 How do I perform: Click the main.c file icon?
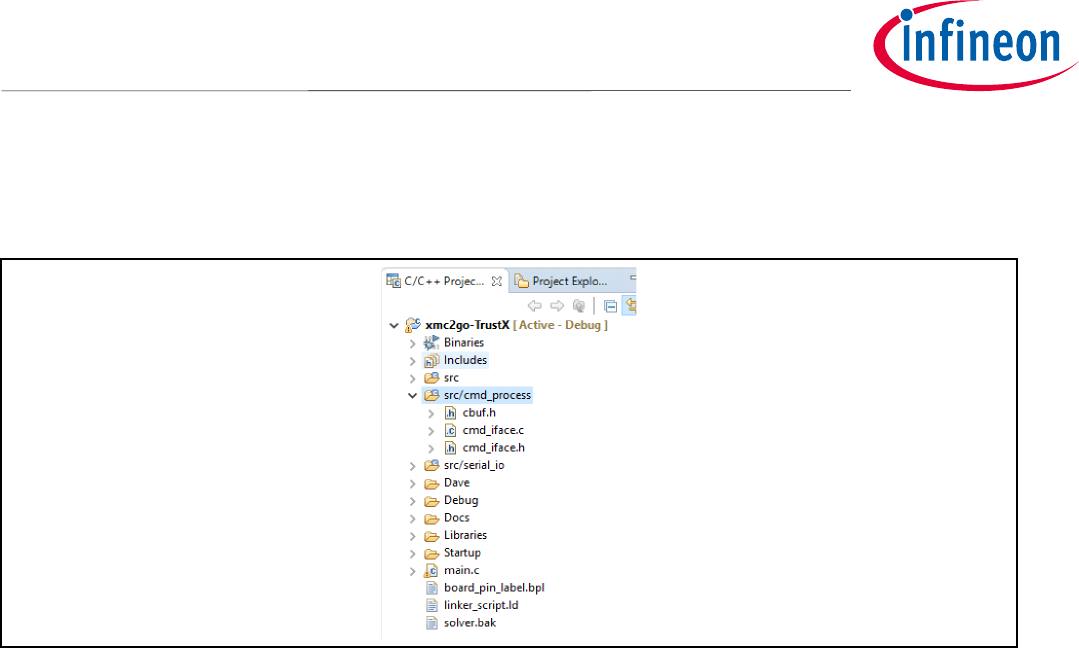click(431, 570)
